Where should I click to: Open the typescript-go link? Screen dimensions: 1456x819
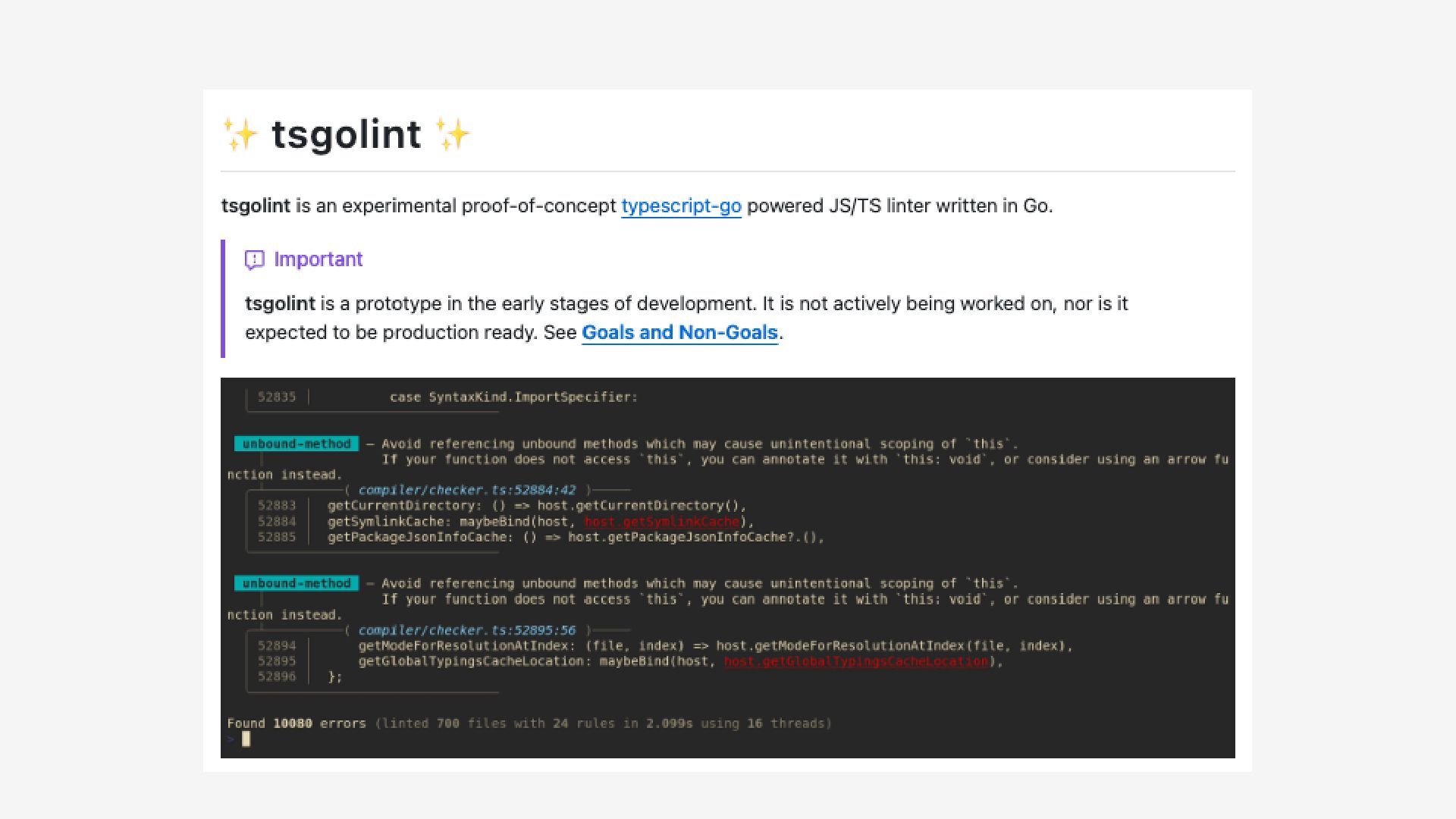click(x=680, y=206)
